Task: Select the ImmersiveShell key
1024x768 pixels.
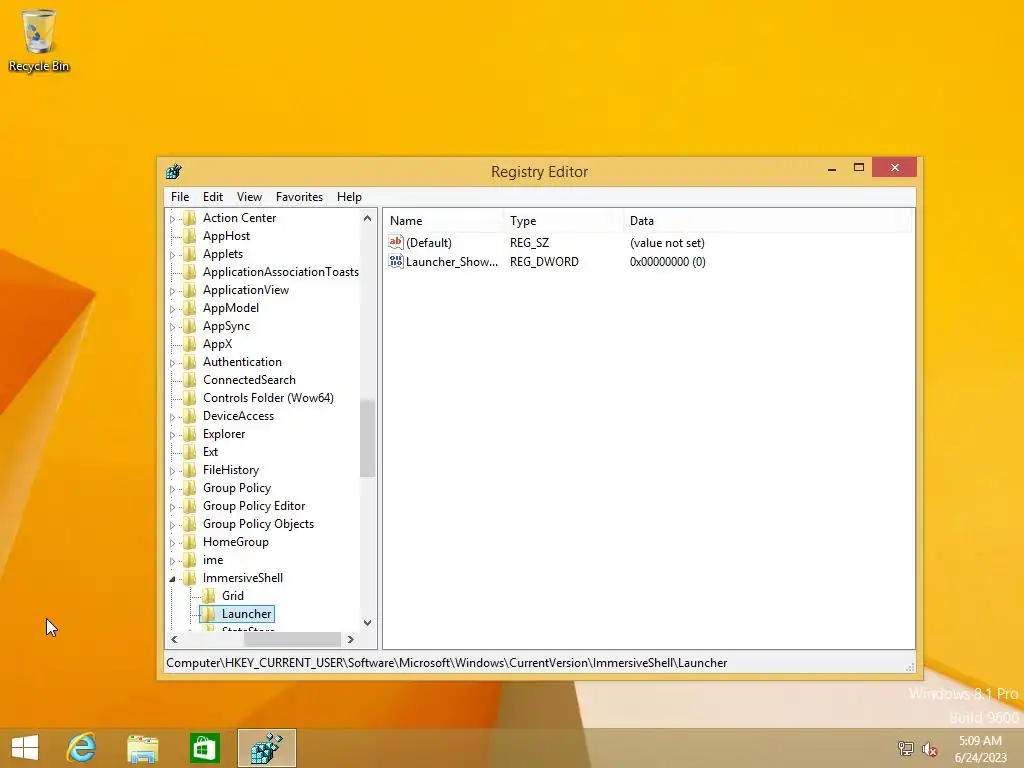Action: (242, 577)
